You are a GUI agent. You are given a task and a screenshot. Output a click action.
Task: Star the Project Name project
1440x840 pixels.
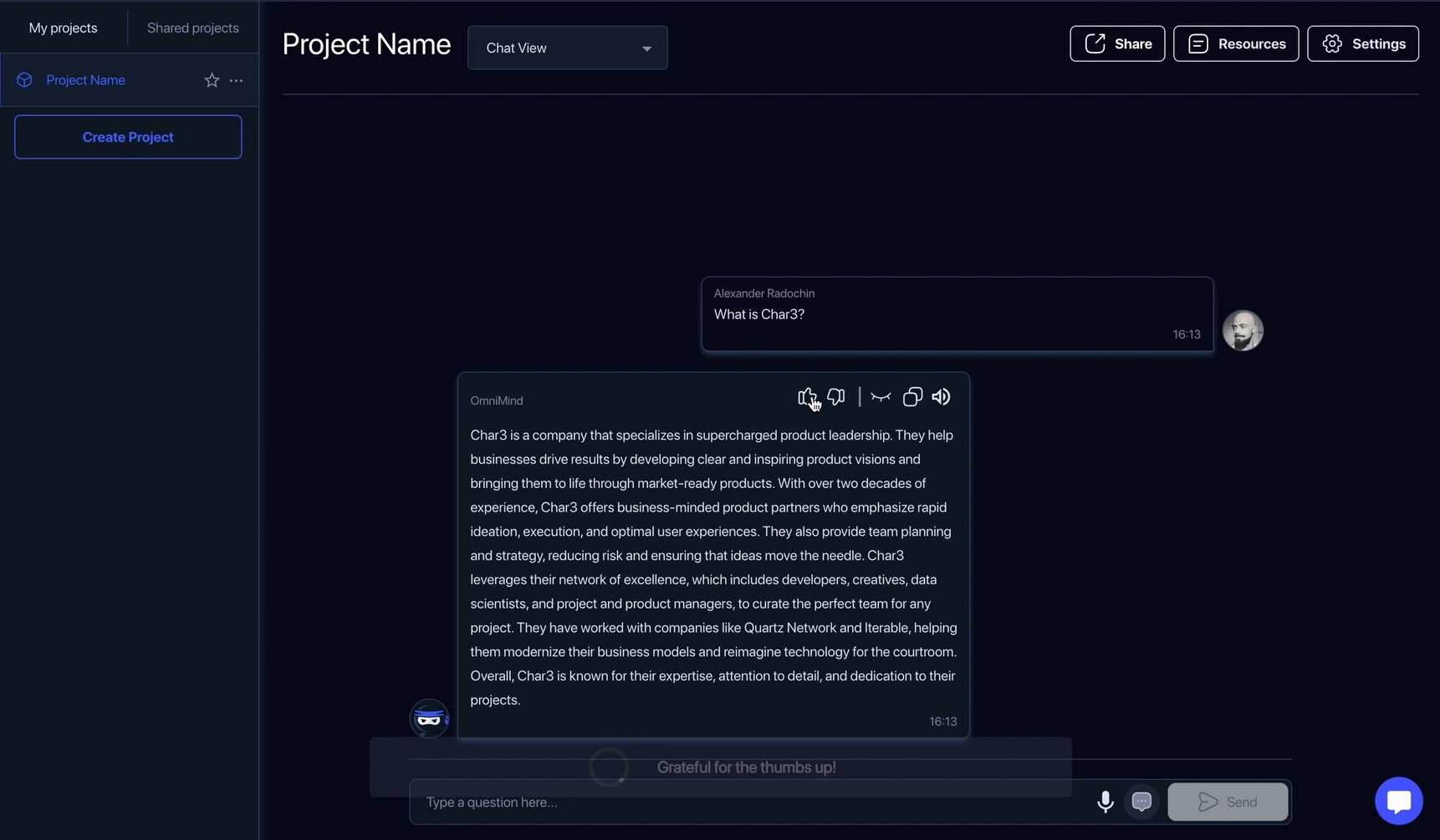tap(212, 80)
